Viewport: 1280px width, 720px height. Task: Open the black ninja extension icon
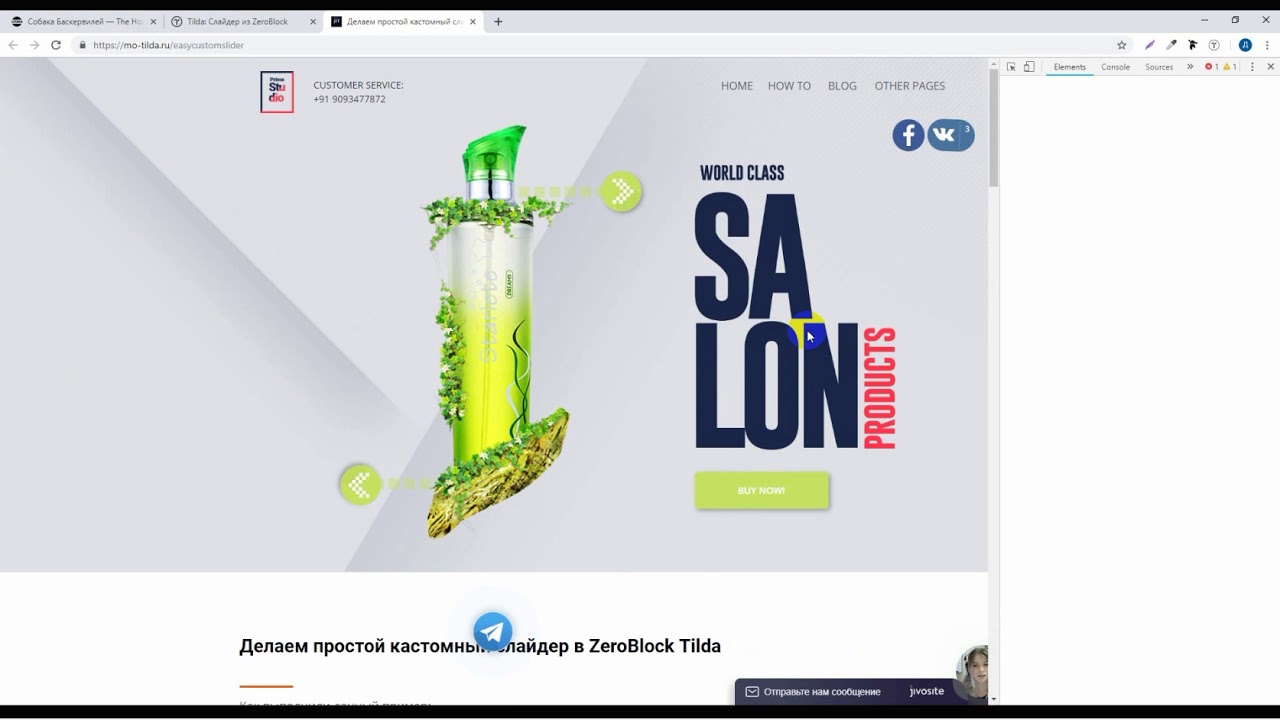coord(1192,45)
